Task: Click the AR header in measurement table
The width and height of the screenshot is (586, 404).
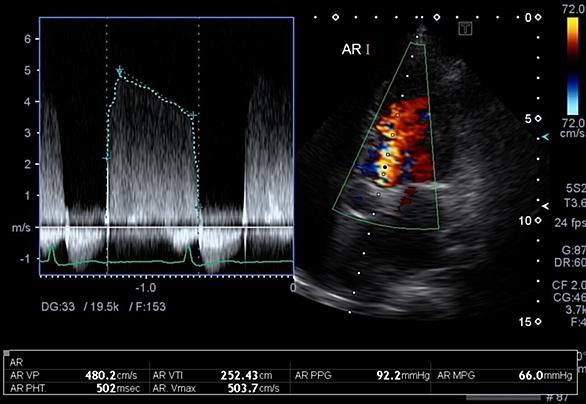Action: (16, 362)
